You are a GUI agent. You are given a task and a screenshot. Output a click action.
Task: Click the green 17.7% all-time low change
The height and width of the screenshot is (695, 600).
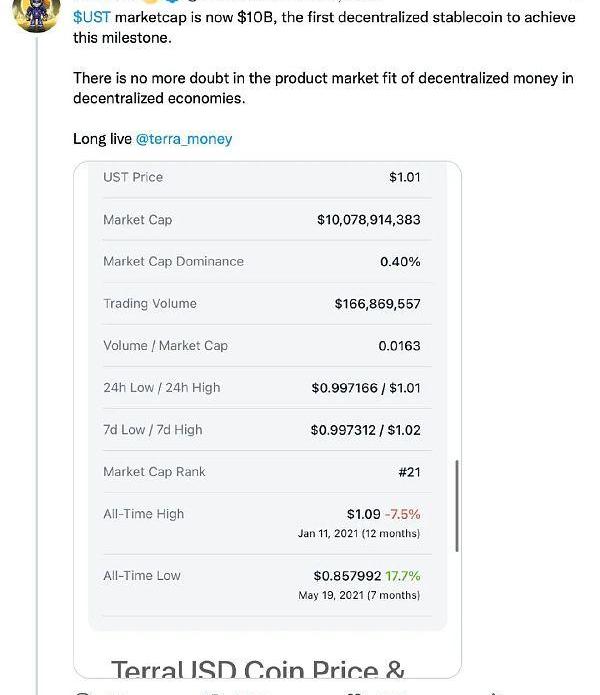tap(403, 576)
